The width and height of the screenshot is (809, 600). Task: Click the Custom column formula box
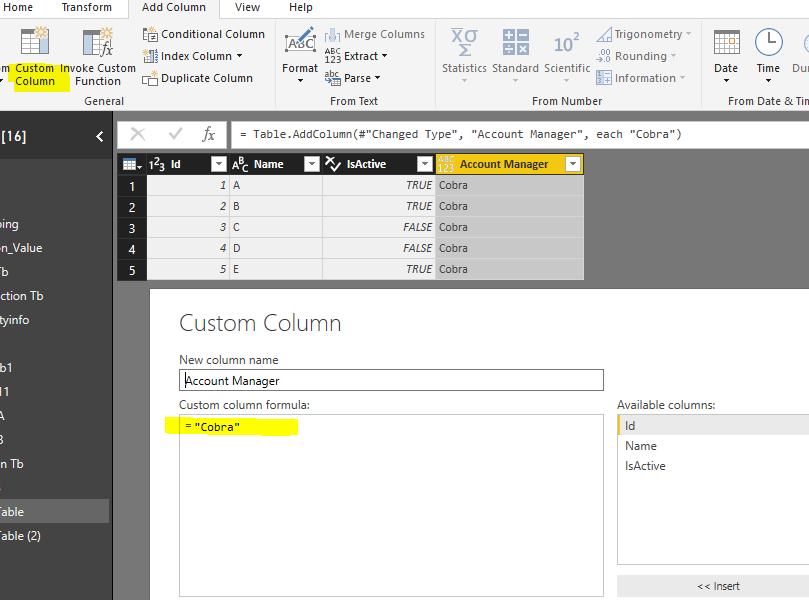391,506
